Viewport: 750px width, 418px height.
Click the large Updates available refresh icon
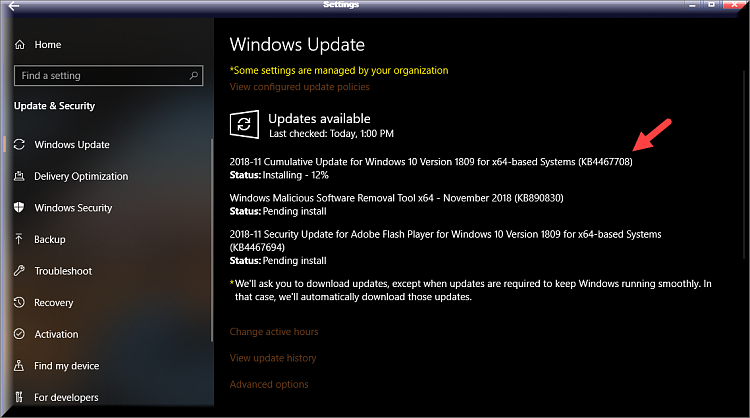coord(244,124)
